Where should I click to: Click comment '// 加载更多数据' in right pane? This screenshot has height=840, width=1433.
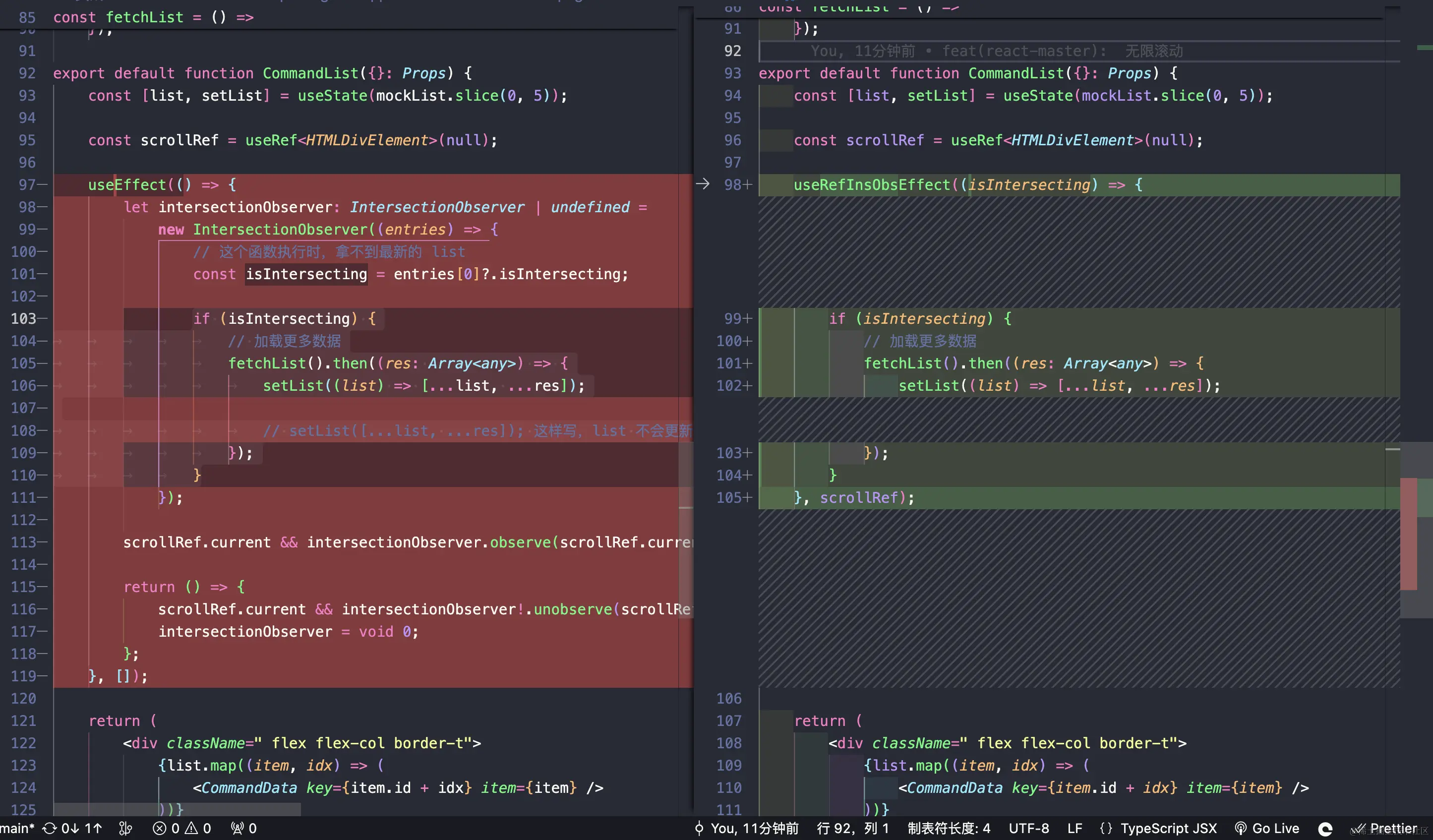point(920,341)
